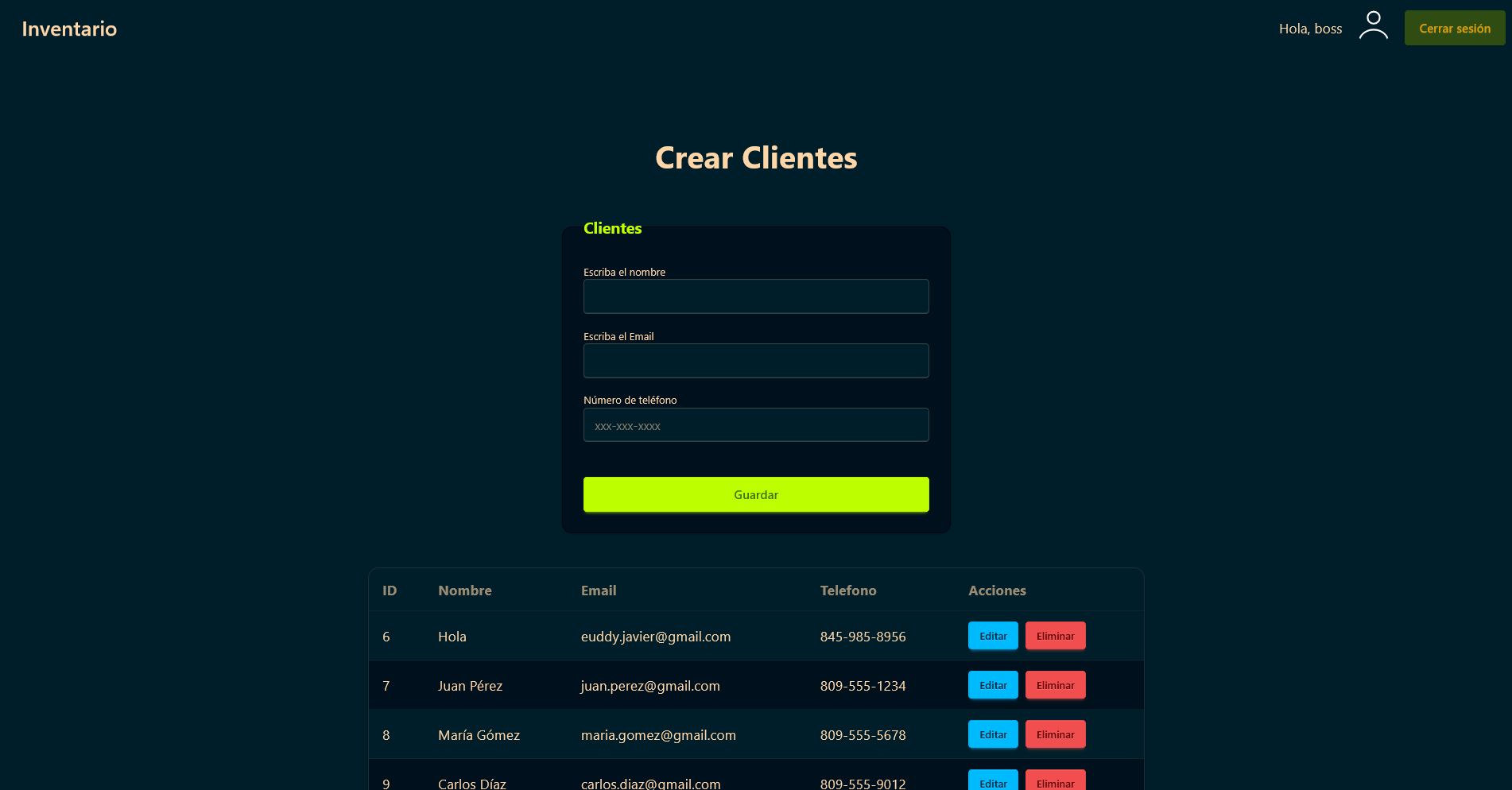Click the Email column header
Image resolution: width=1512 pixels, height=790 pixels.
click(598, 591)
